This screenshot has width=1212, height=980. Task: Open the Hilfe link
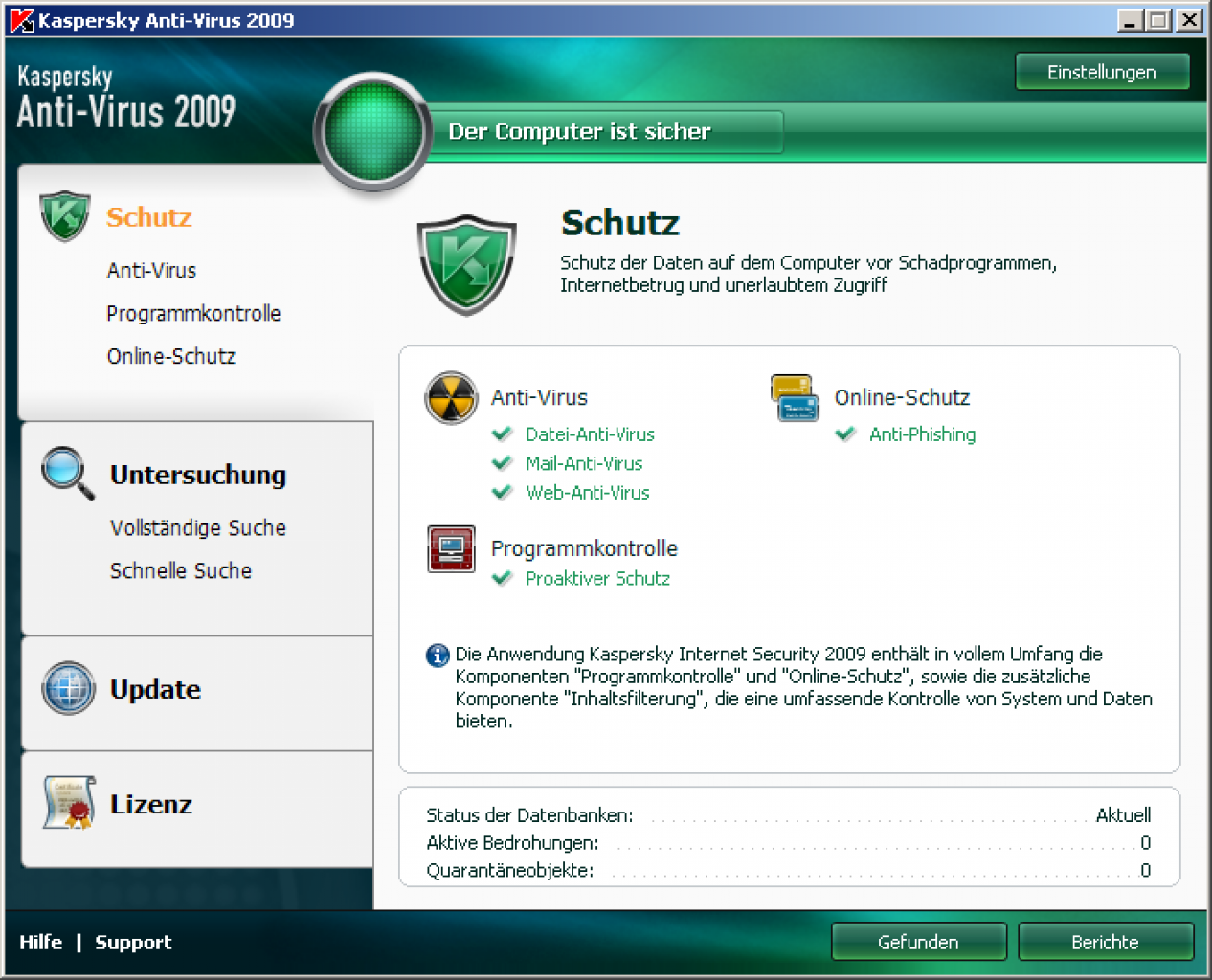coord(40,942)
